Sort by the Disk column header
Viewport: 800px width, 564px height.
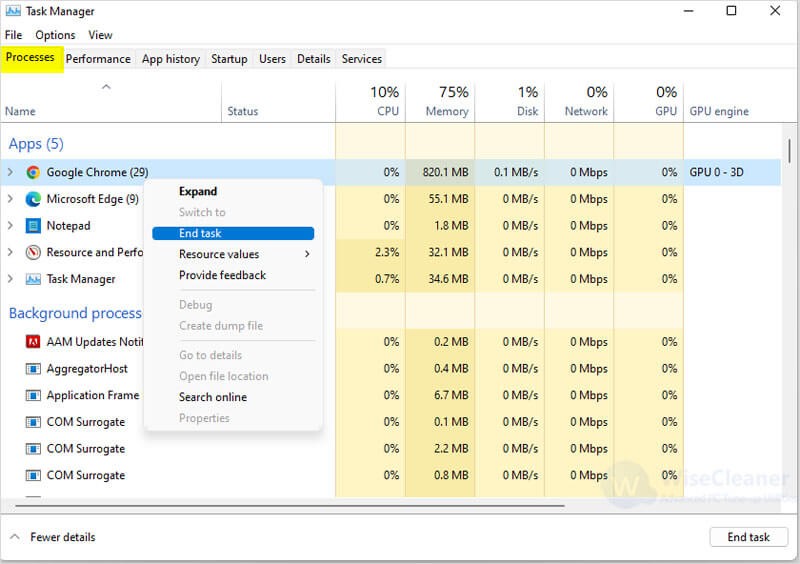coord(510,102)
